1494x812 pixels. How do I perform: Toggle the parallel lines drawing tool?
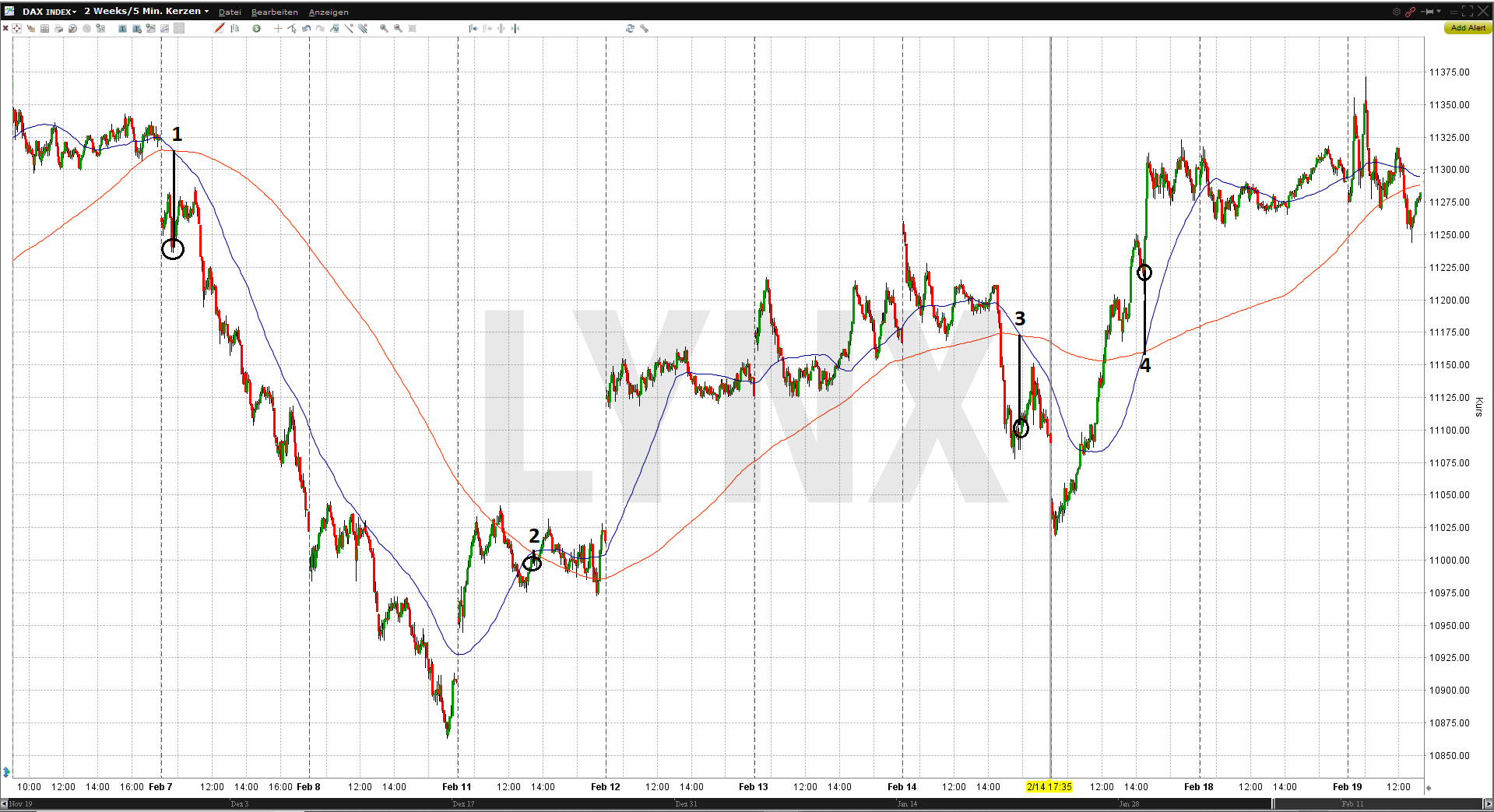[x=363, y=28]
